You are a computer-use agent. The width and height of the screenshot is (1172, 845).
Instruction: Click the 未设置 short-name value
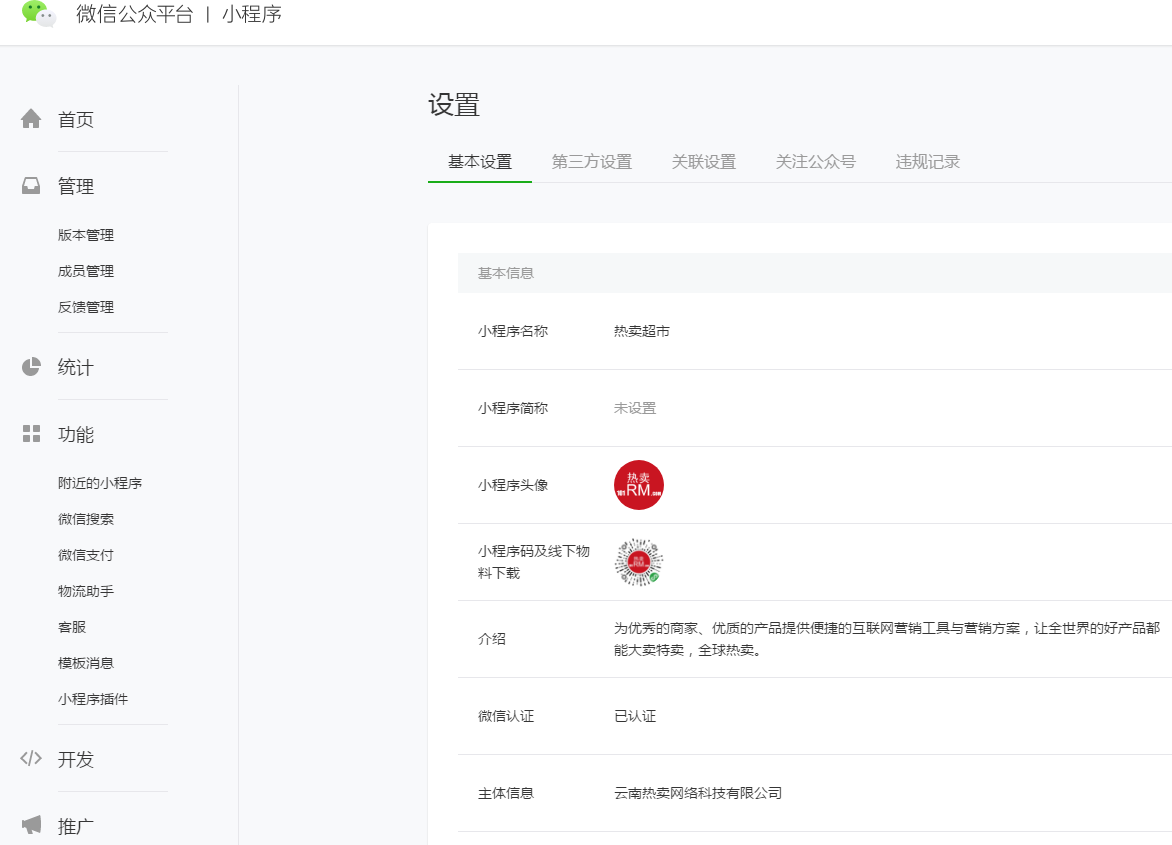[x=635, y=407]
